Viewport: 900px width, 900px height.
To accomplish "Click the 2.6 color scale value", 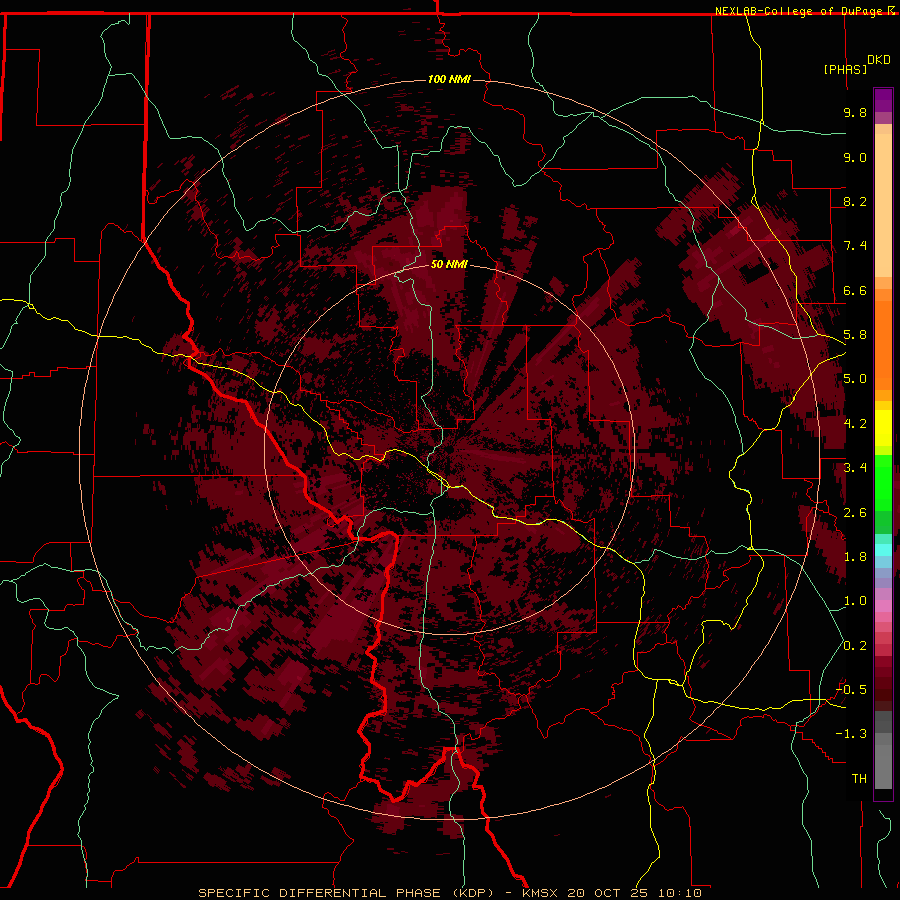I will [x=855, y=513].
